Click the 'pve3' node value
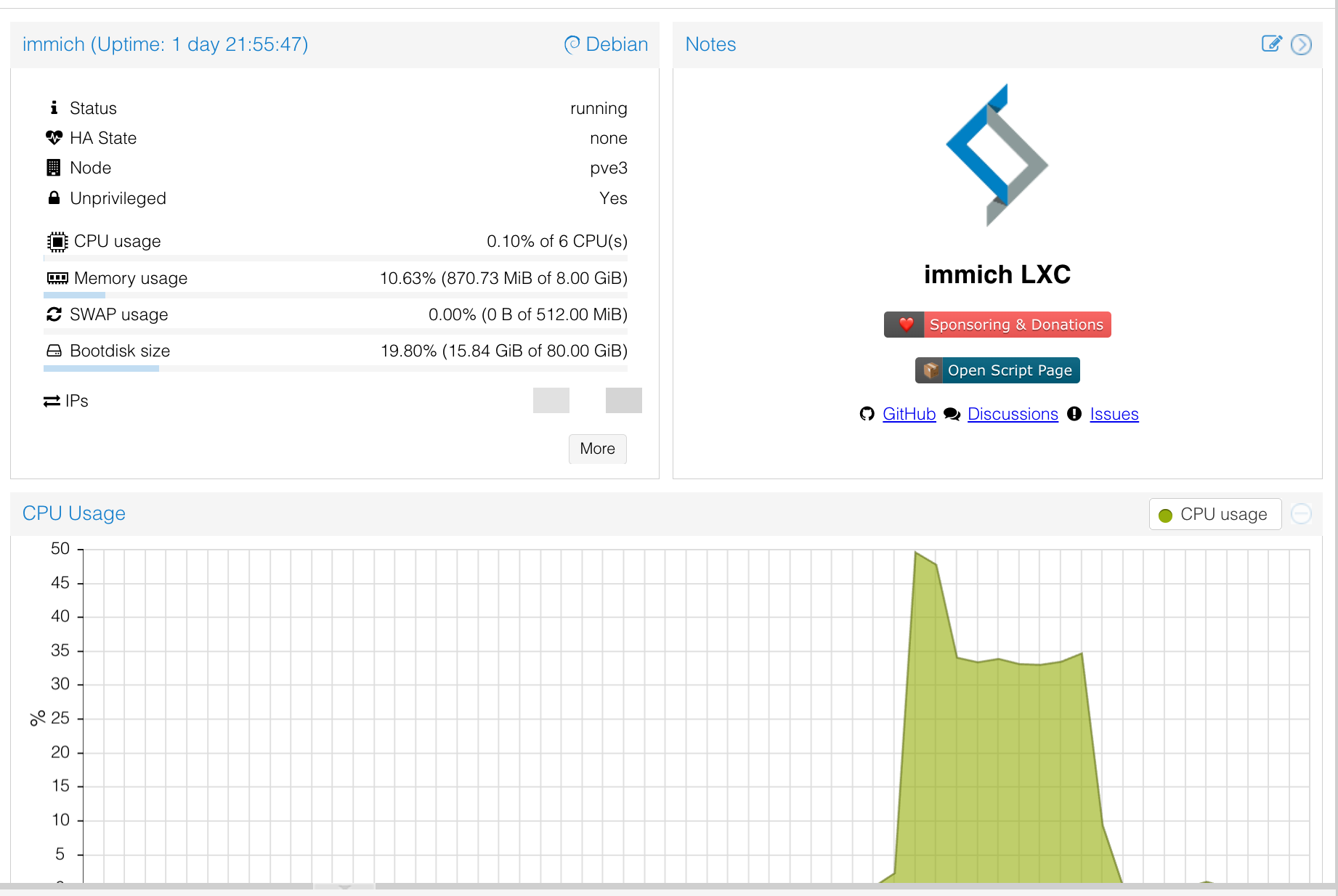This screenshot has height=896, width=1338. point(608,168)
